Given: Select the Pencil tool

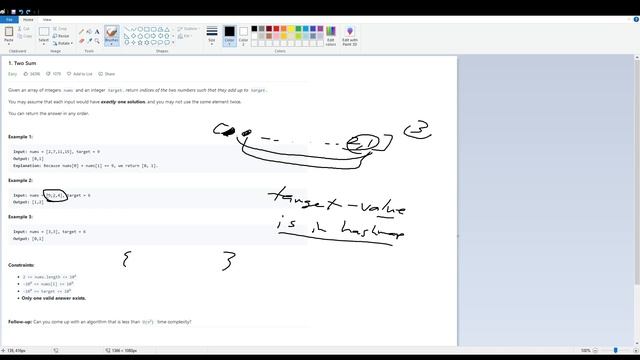Looking at the screenshot, I should click(82, 31).
